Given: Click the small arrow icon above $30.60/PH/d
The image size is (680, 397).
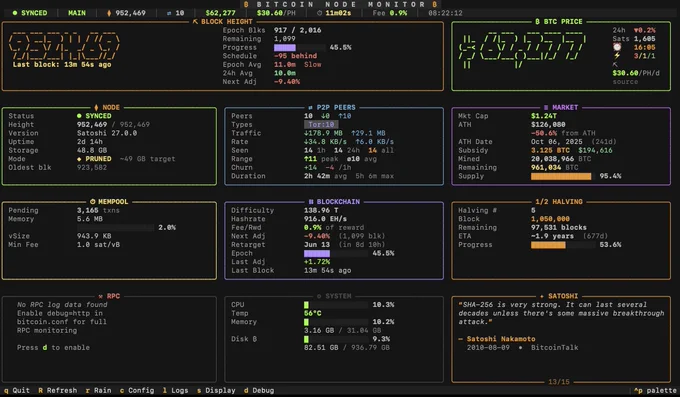Looking at the screenshot, I should pyautogui.click(x=615, y=64).
